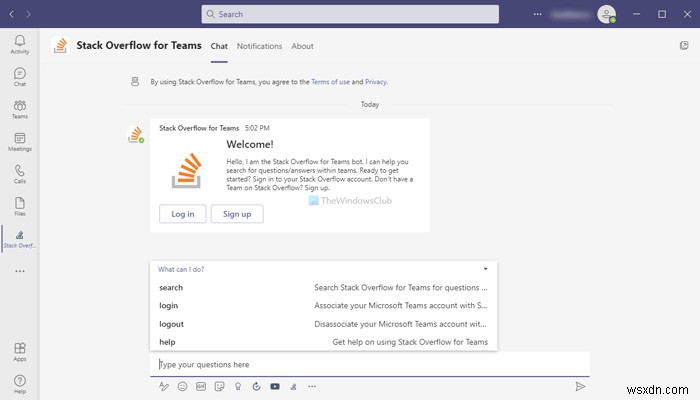700x400 pixels.
Task: Choose the login command suggestion
Action: [323, 305]
